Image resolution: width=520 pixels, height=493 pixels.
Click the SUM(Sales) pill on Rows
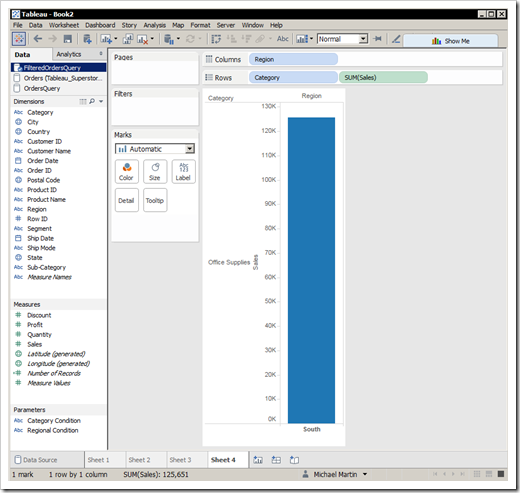383,77
